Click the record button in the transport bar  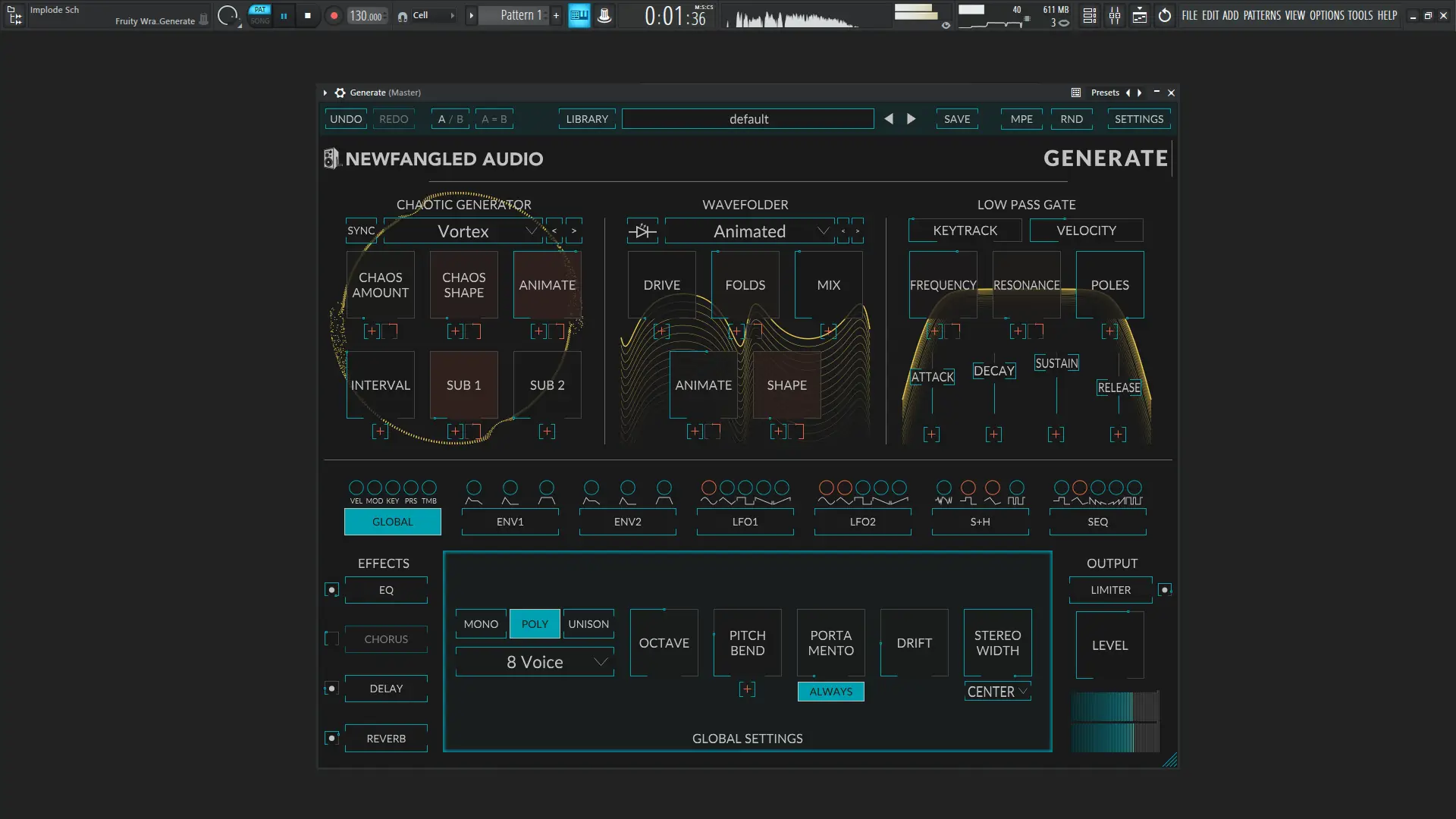pyautogui.click(x=334, y=15)
